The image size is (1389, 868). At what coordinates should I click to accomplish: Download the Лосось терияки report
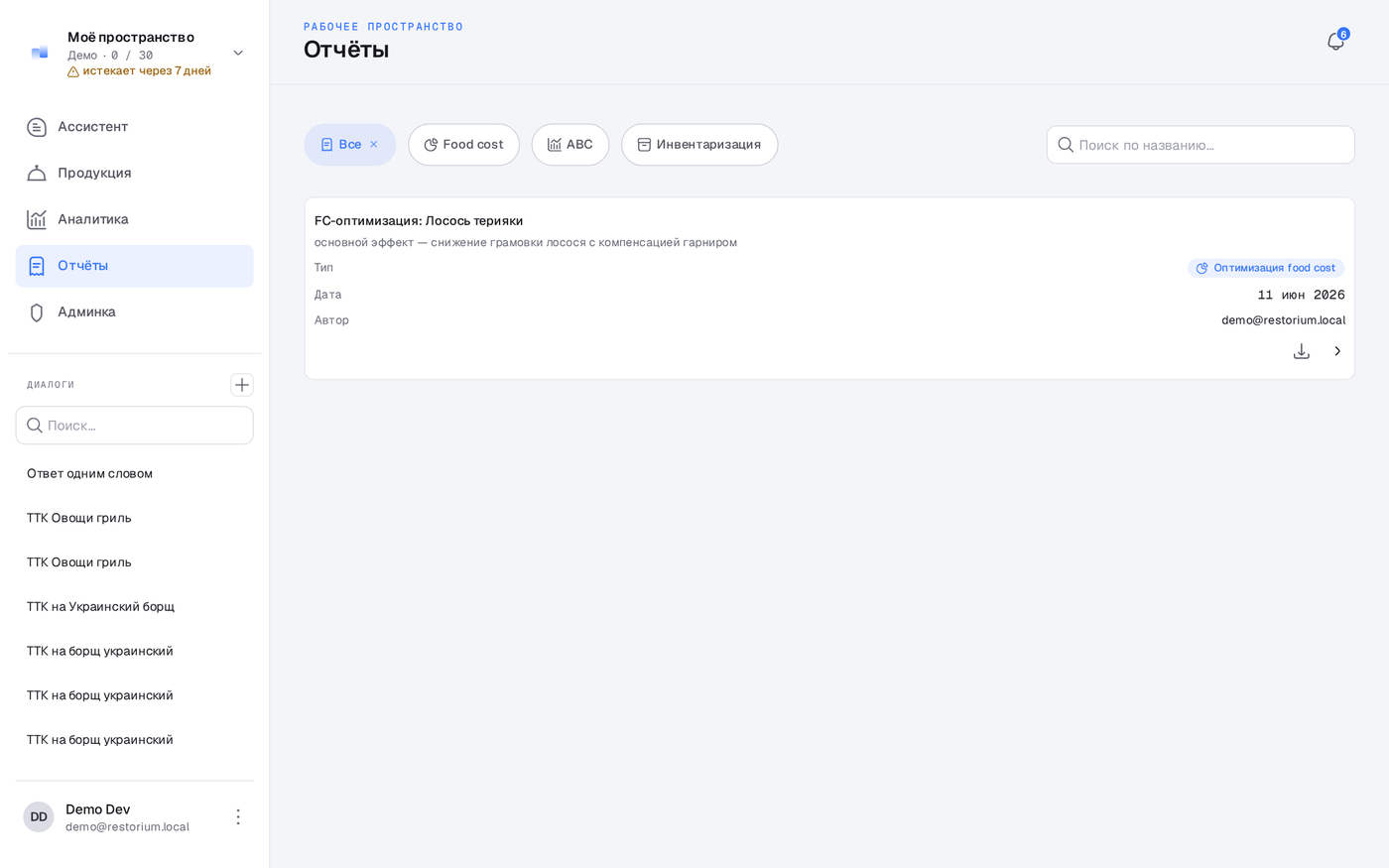tap(1302, 351)
